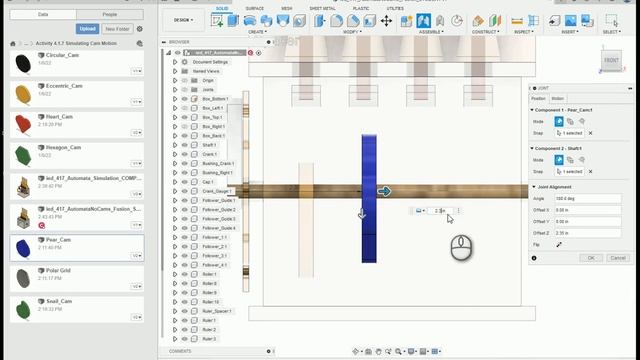640x360 pixels.
Task: Select the Fillet tool
Action: click(336, 20)
